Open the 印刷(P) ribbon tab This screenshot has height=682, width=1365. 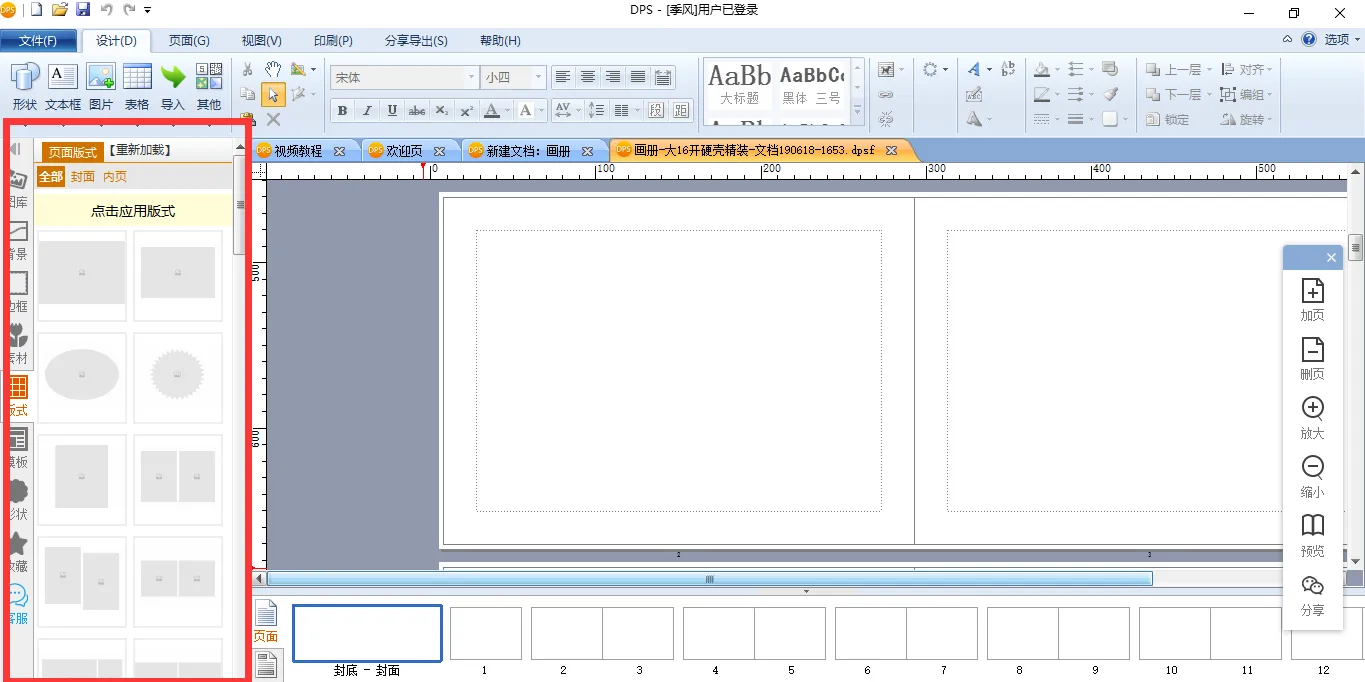tap(333, 41)
